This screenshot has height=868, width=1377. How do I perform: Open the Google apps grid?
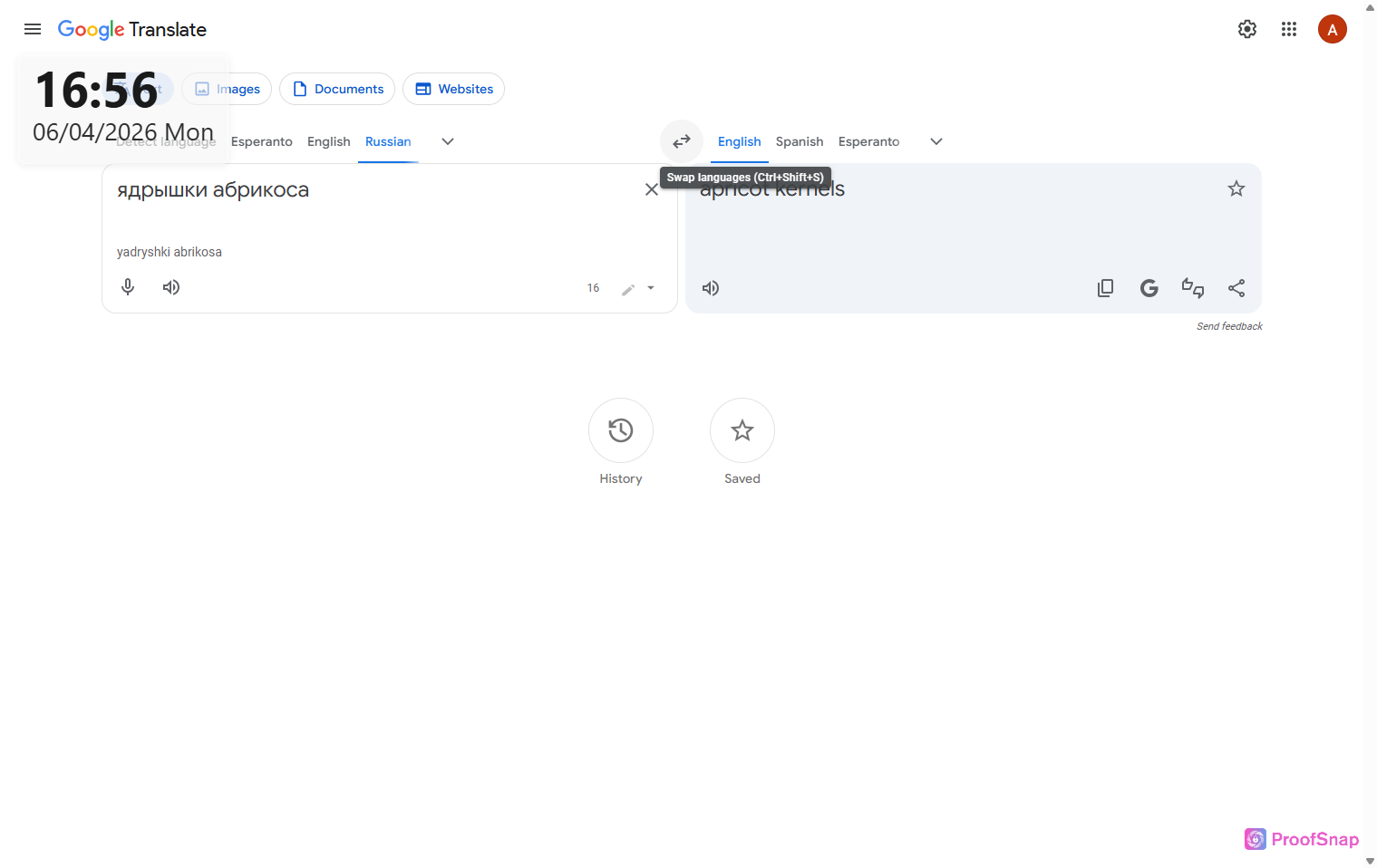coord(1289,29)
